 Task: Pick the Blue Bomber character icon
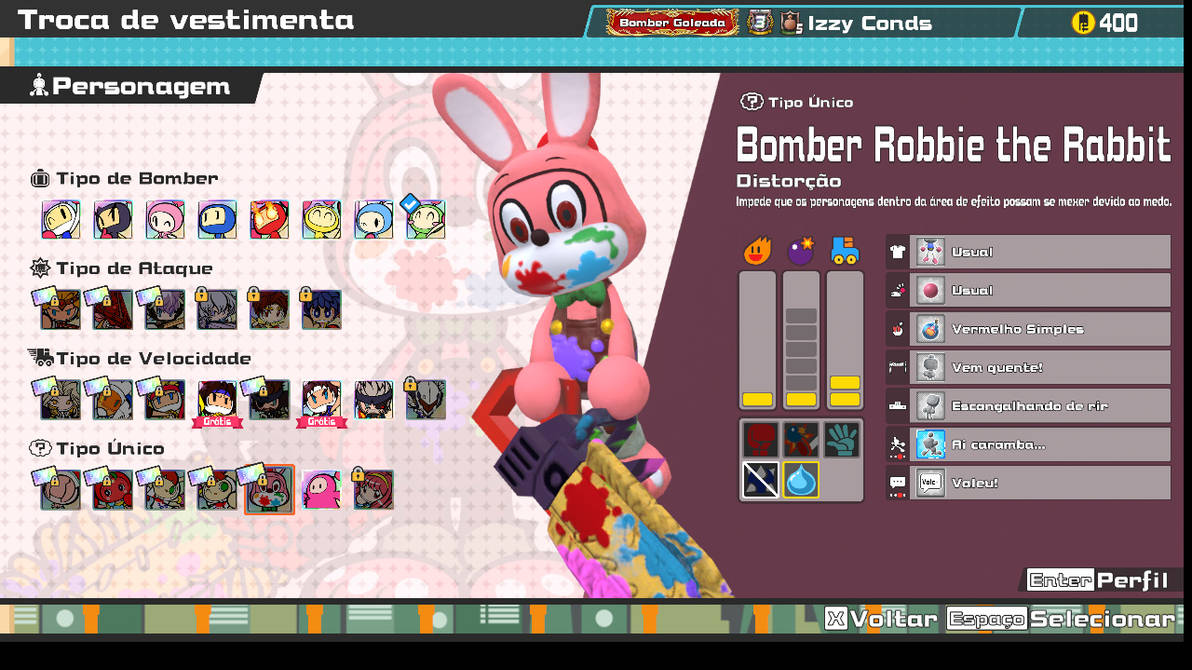[x=217, y=220]
